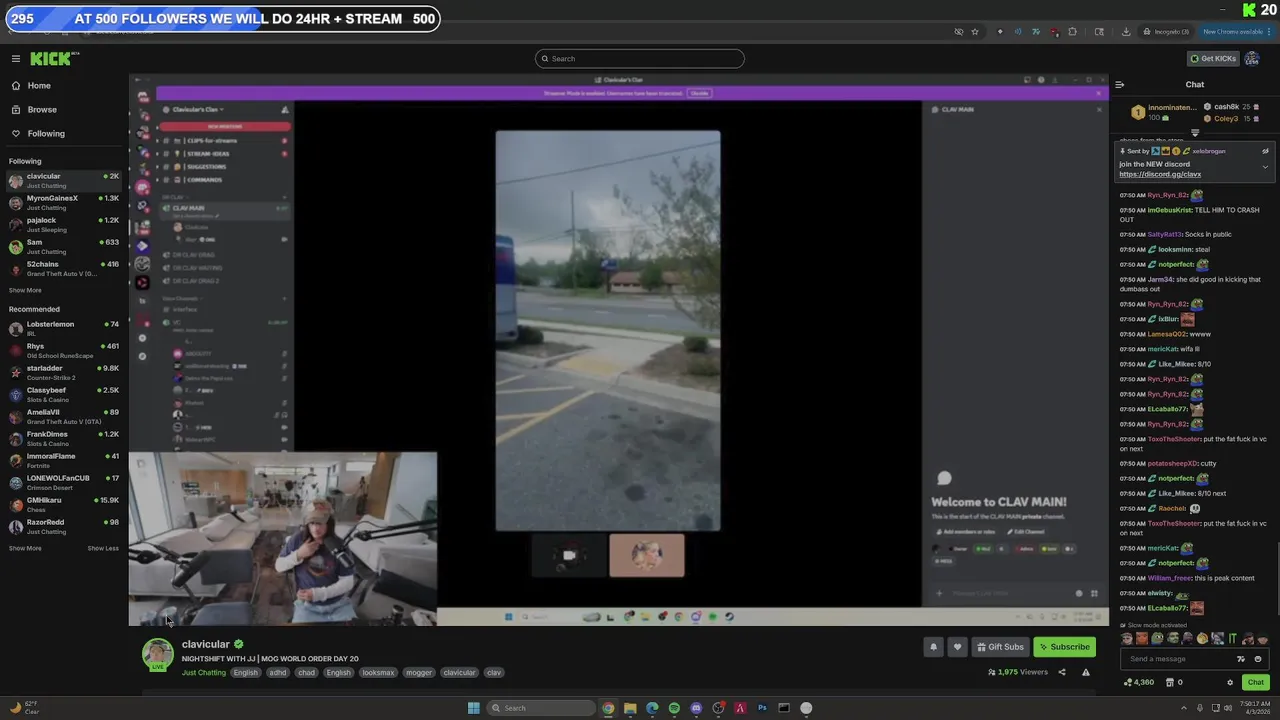Toggle stream notifications bell

pyautogui.click(x=933, y=647)
